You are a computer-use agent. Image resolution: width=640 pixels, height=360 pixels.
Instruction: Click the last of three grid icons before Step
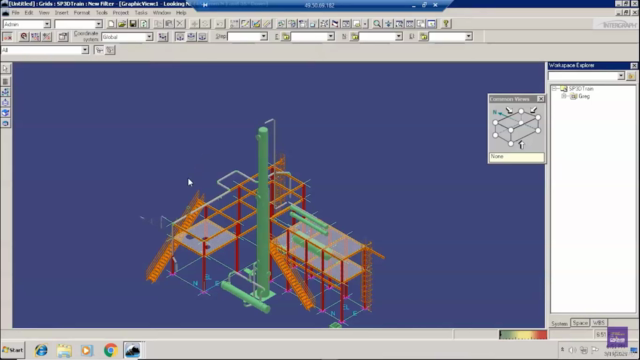click(202, 37)
